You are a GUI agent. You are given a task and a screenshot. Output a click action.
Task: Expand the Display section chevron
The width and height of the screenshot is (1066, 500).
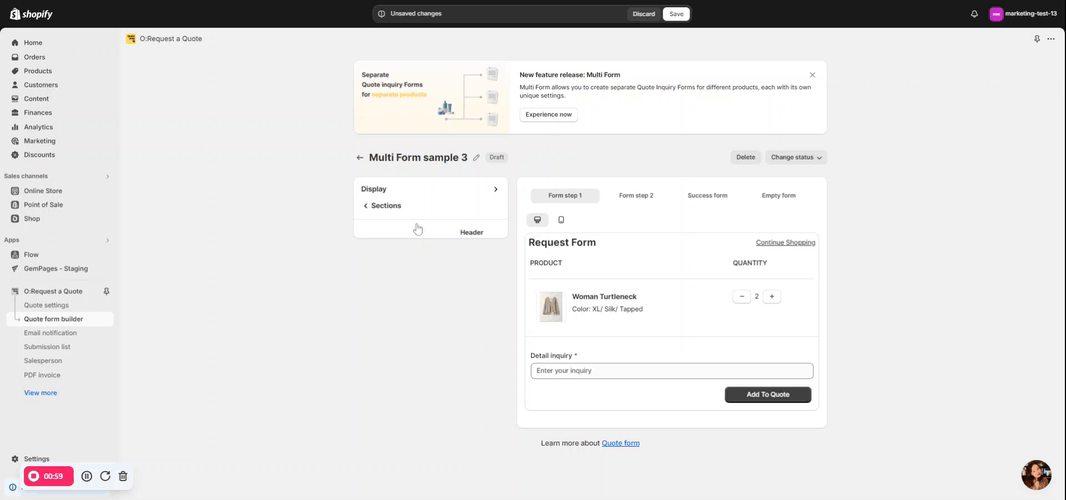495,189
